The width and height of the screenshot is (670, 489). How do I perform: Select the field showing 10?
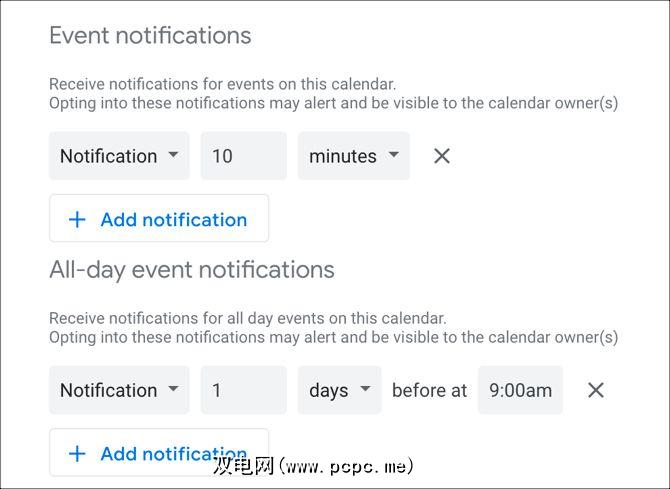click(243, 156)
